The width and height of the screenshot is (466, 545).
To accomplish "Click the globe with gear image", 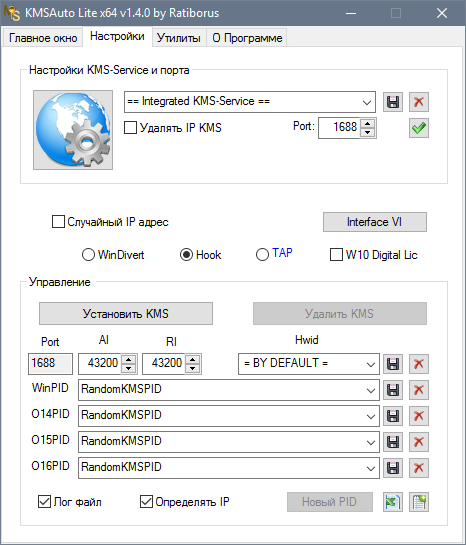I will click(x=73, y=130).
